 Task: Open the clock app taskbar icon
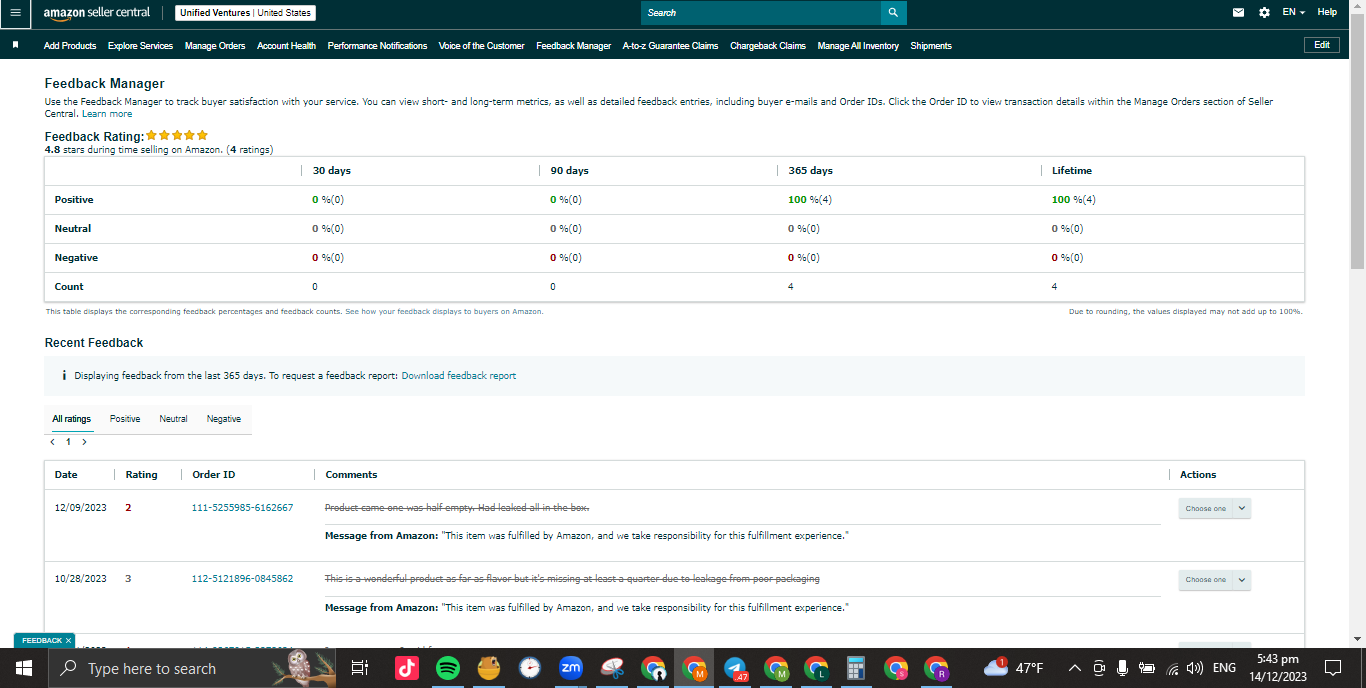530,668
